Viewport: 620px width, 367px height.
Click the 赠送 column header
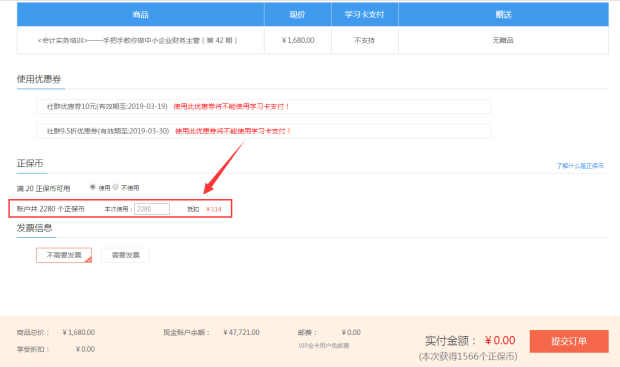[x=503, y=15]
